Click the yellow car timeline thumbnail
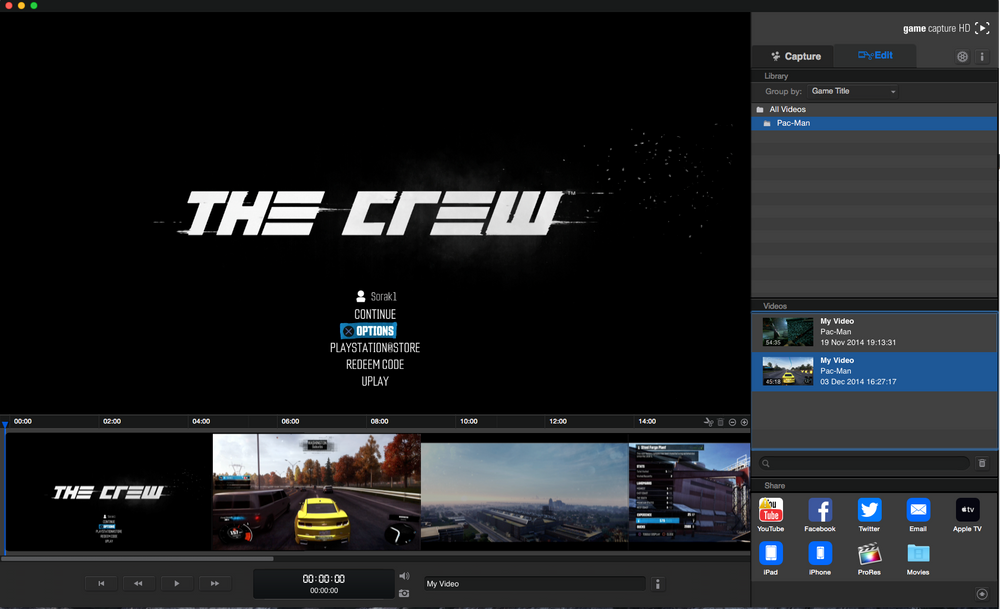The width and height of the screenshot is (1000, 609). 316,492
